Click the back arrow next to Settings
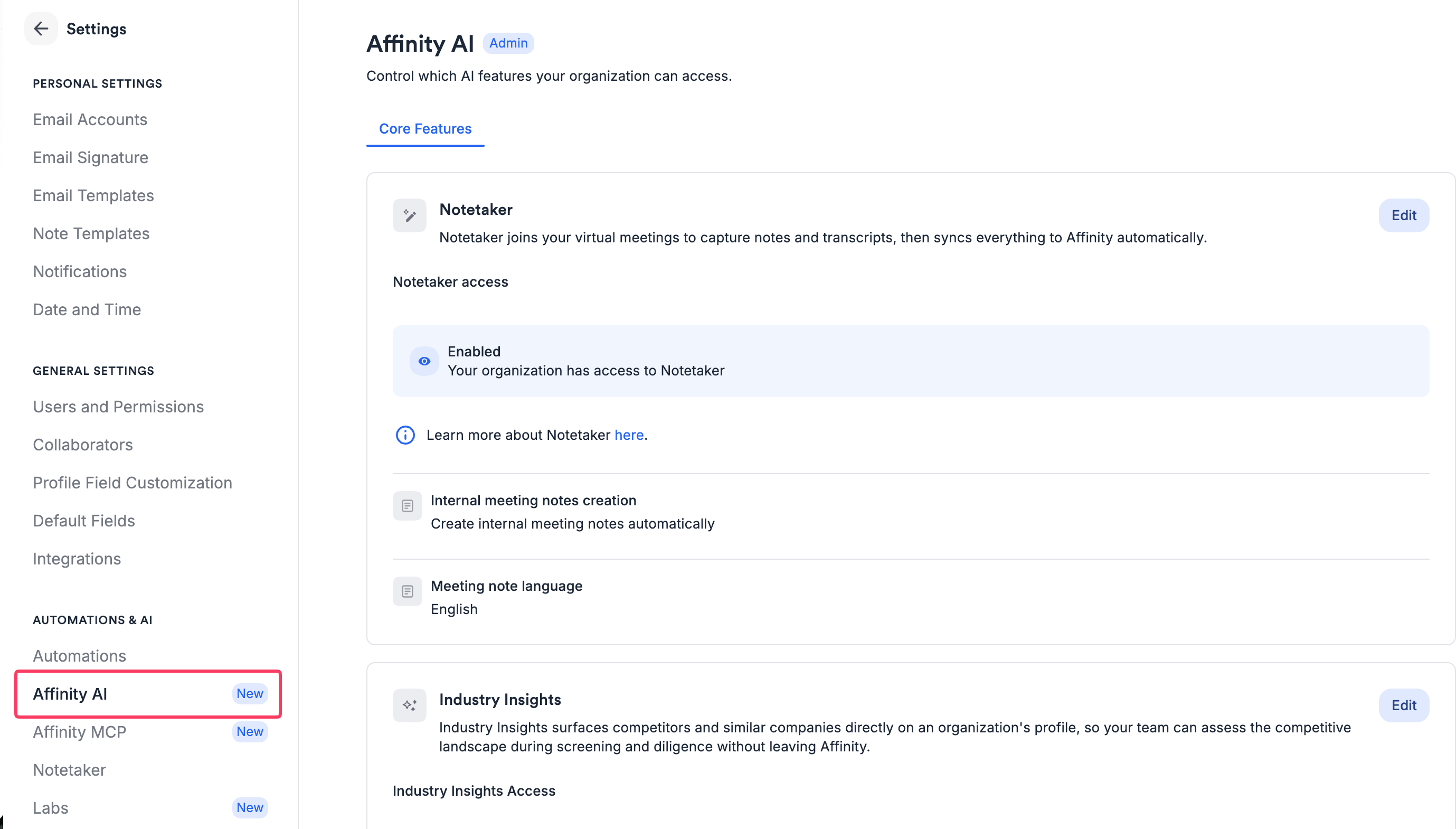 click(41, 29)
